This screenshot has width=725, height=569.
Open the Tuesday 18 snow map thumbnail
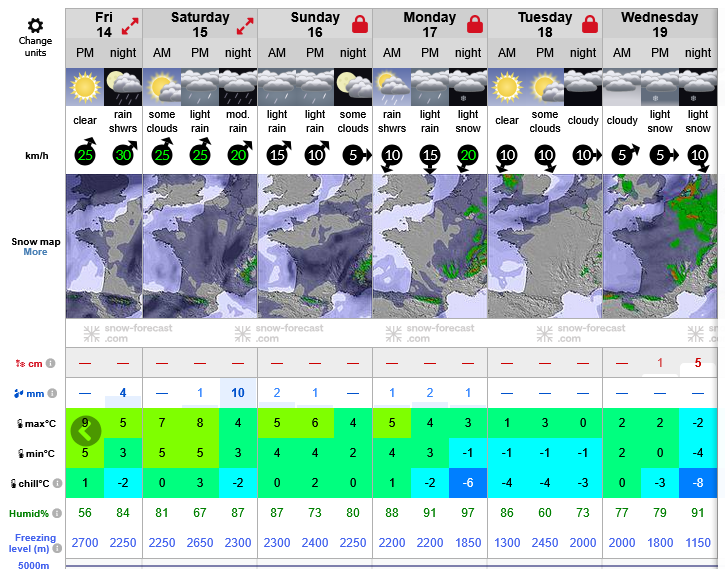click(x=545, y=246)
